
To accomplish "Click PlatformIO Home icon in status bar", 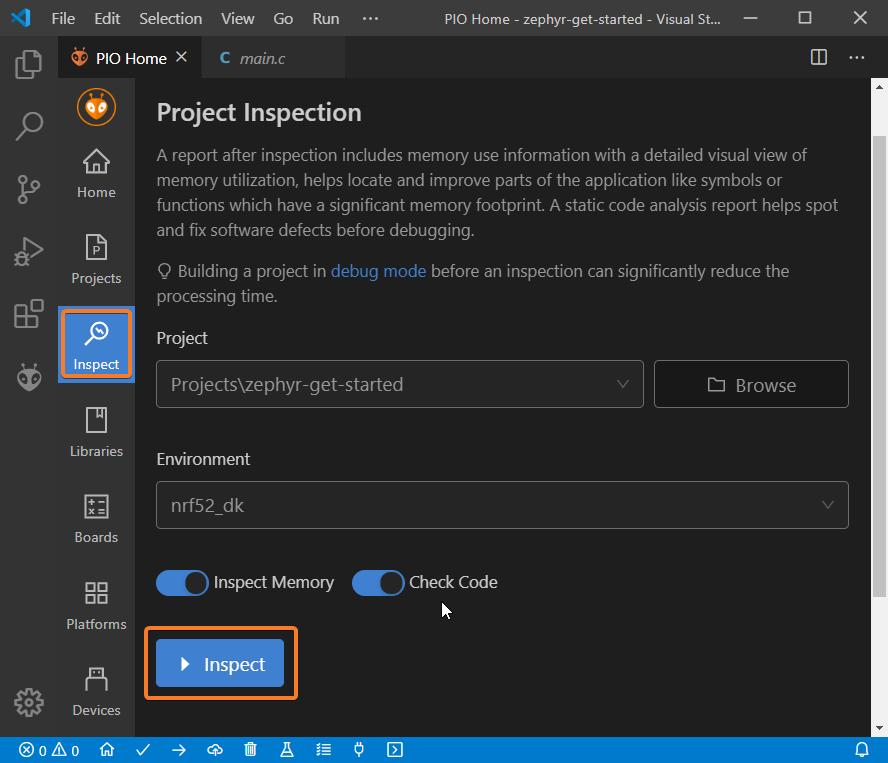I will pyautogui.click(x=107, y=750).
